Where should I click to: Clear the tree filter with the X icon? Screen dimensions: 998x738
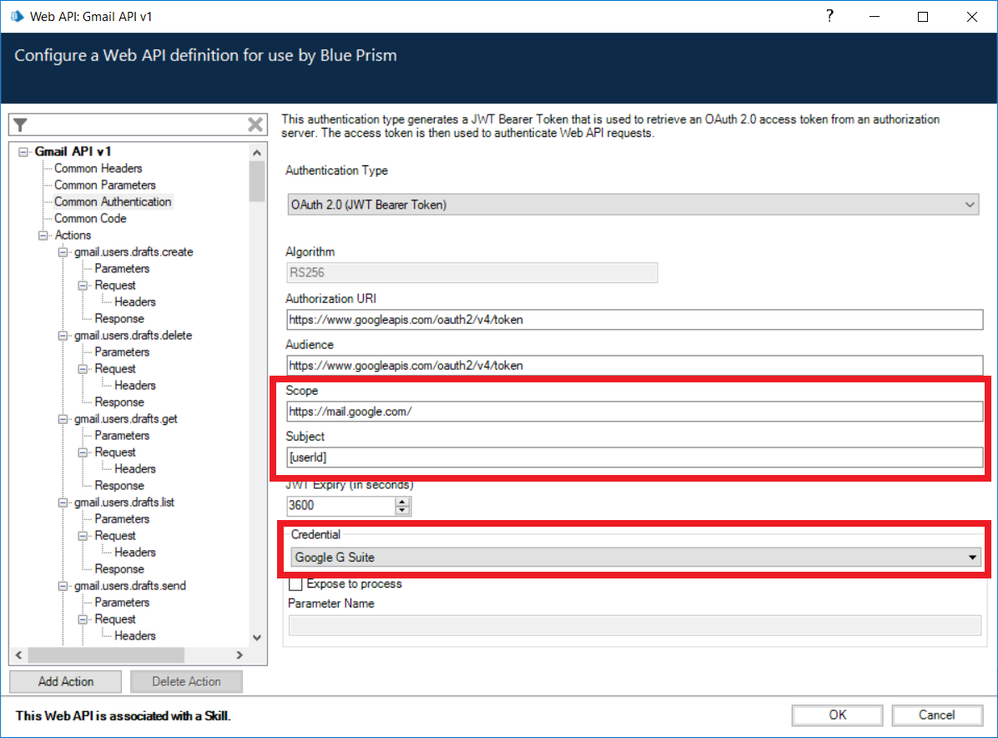(x=255, y=125)
